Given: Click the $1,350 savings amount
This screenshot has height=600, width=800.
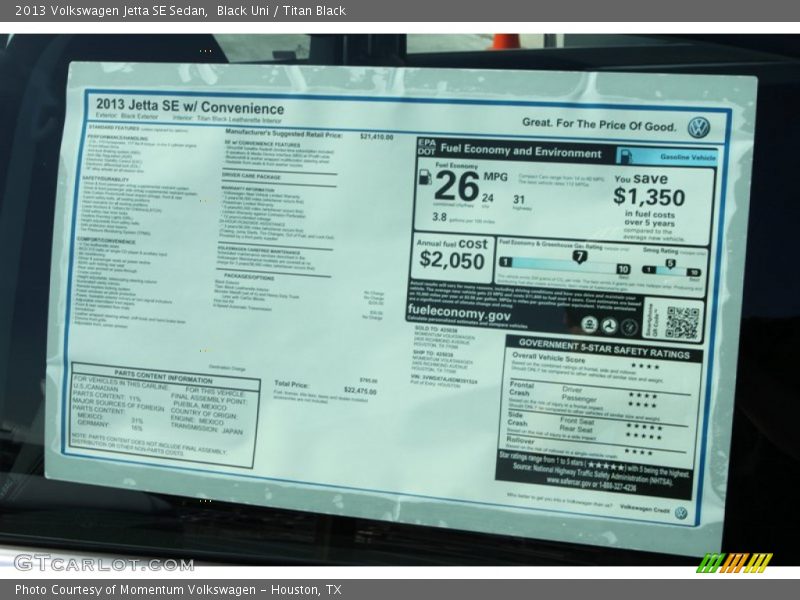Looking at the screenshot, I should click(x=649, y=196).
